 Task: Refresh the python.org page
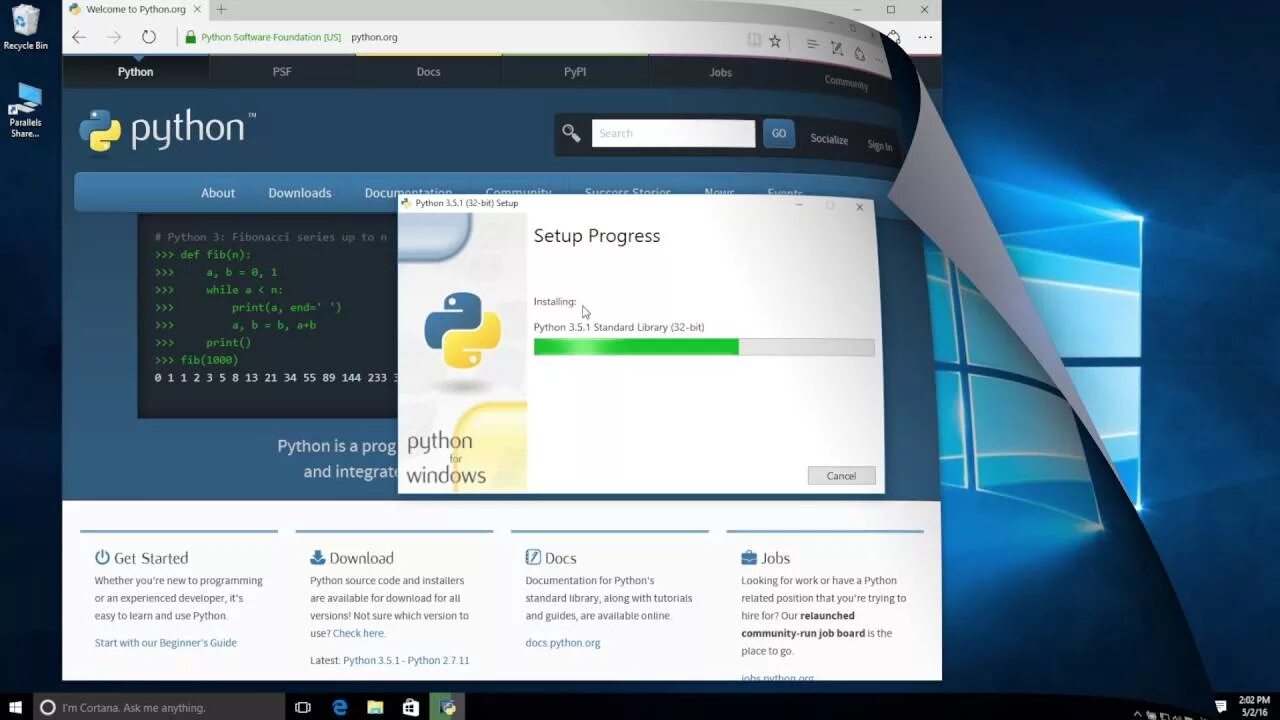tap(149, 36)
